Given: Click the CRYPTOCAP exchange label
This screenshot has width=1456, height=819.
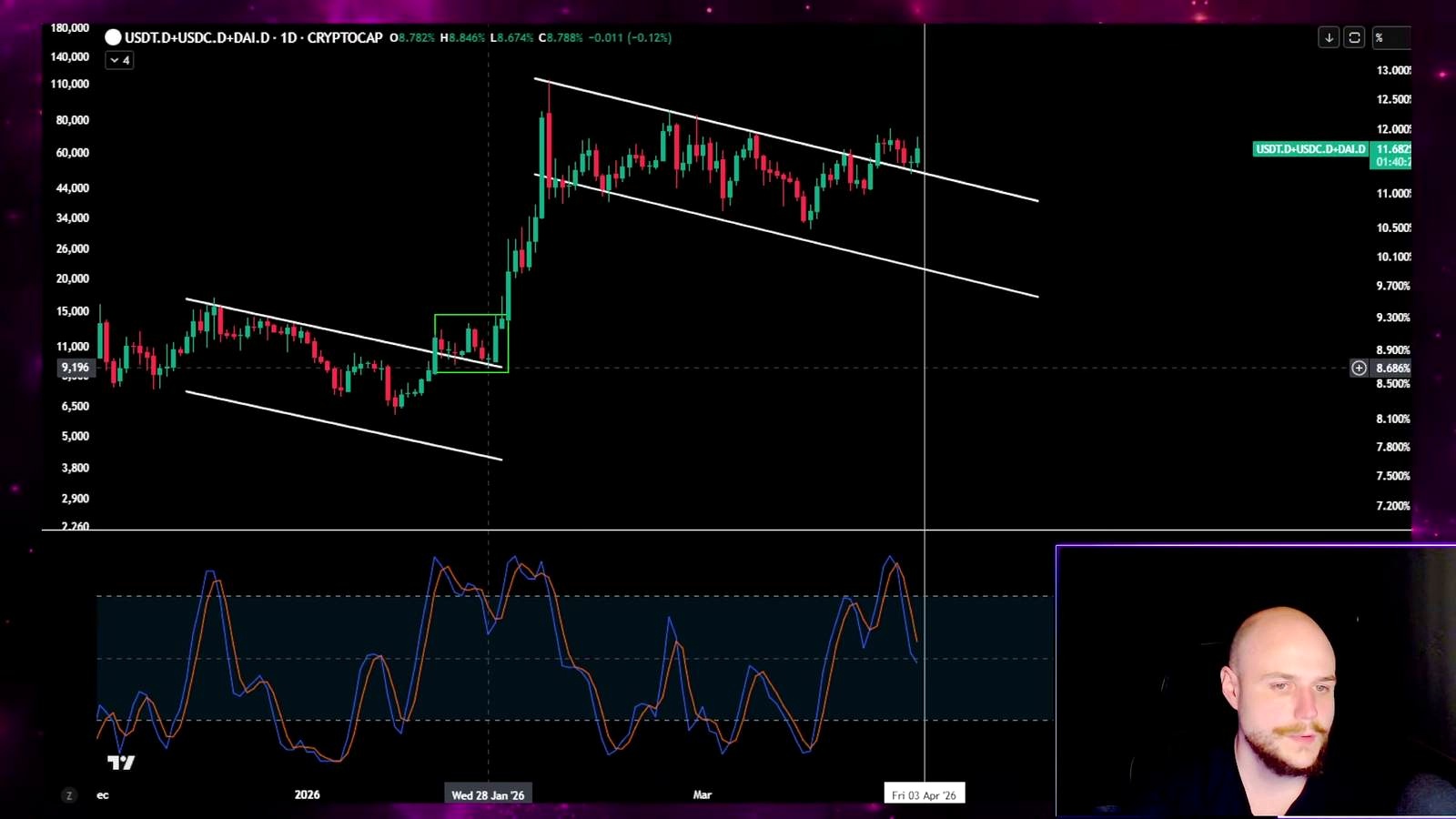Looking at the screenshot, I should coord(345,37).
